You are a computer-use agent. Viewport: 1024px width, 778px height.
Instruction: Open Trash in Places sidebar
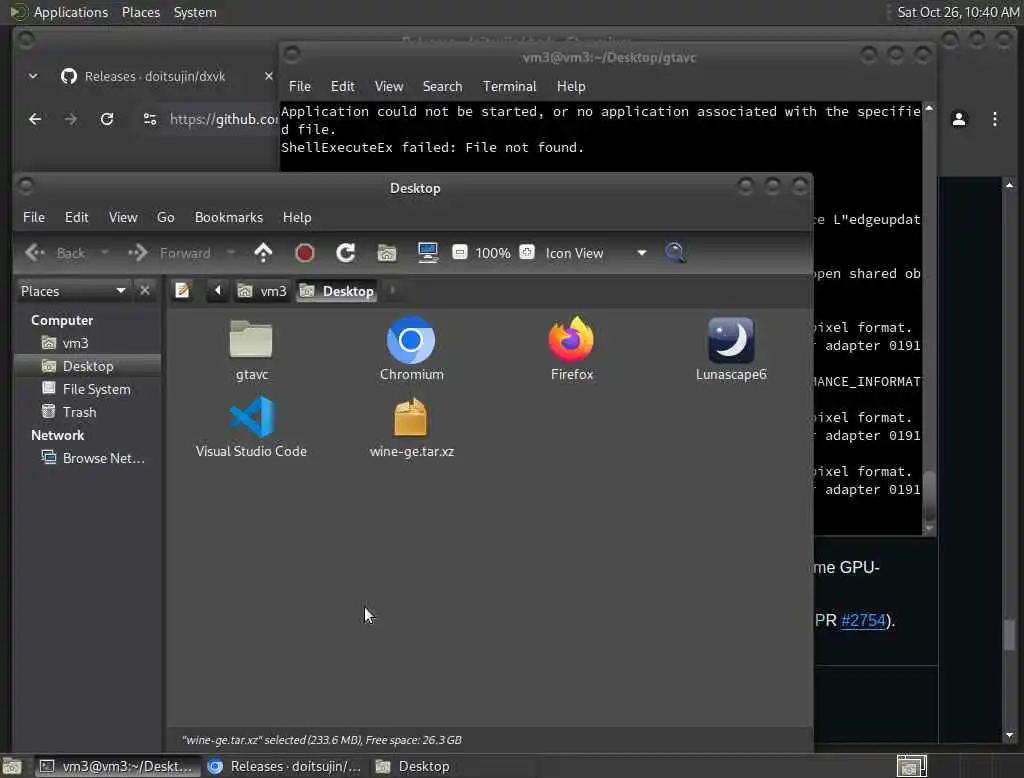87,412
